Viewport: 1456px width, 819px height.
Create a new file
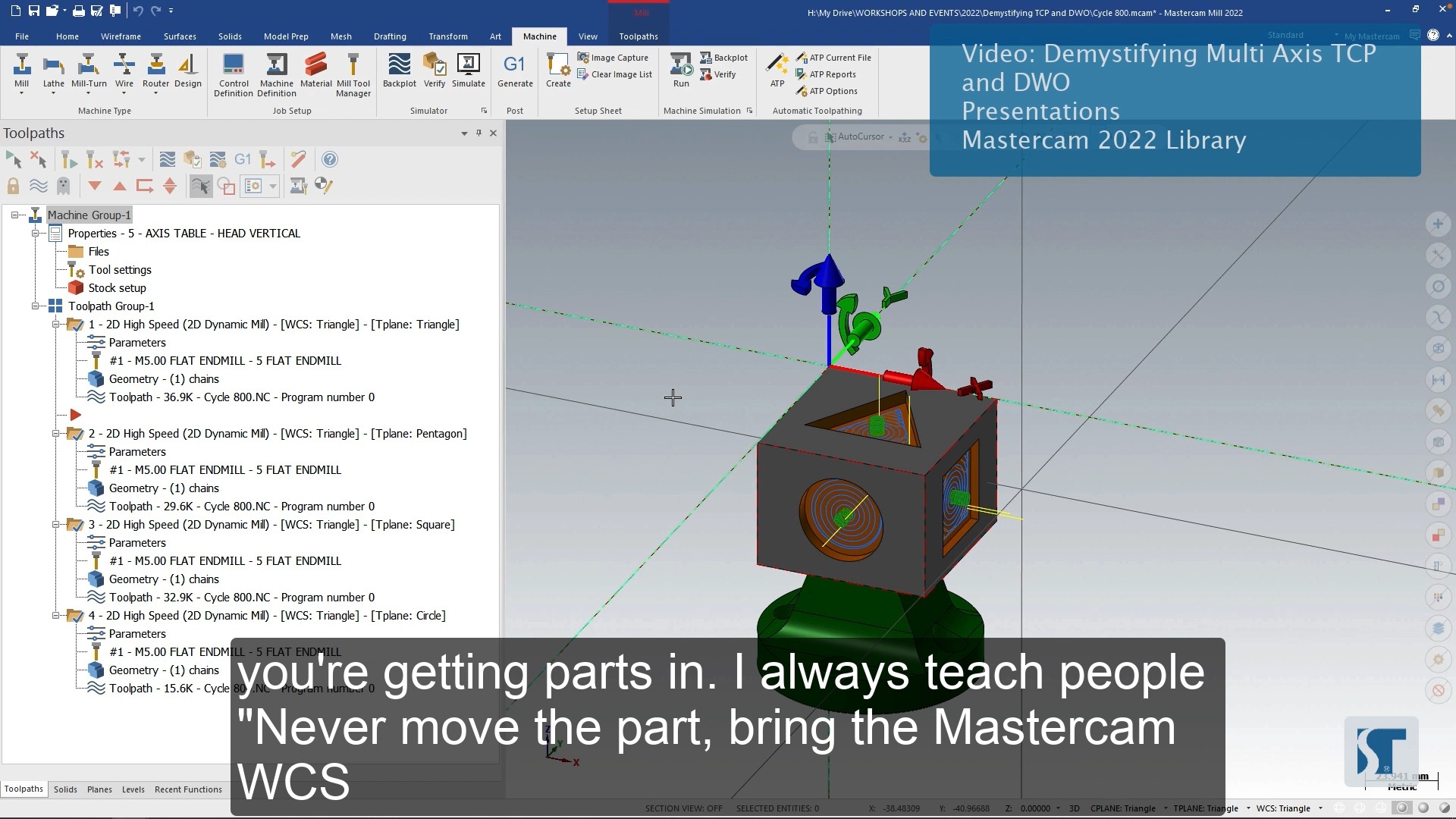16,11
